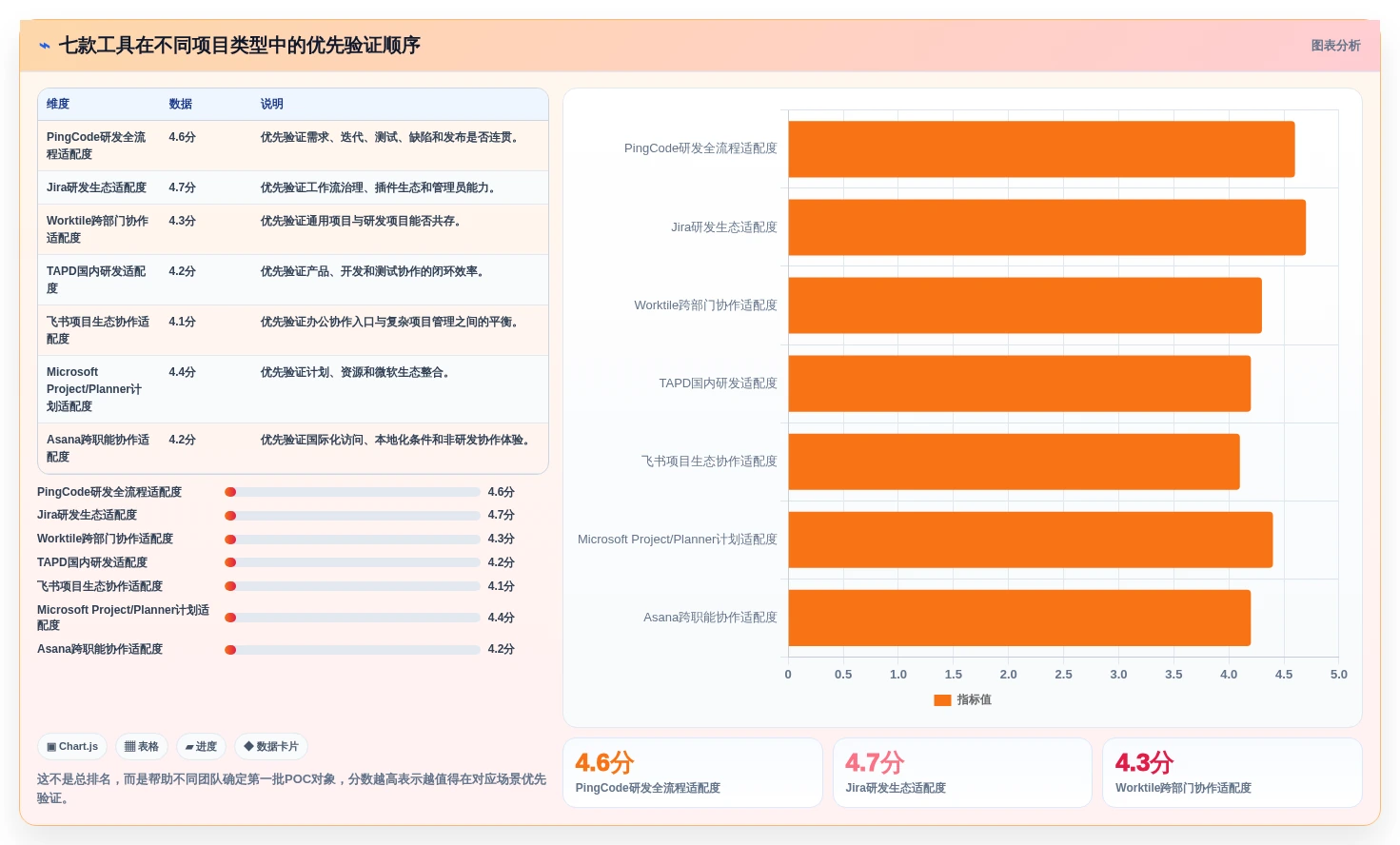Click the 4.7分 Jira data card
Screen dimensions: 1400x845
(962, 773)
